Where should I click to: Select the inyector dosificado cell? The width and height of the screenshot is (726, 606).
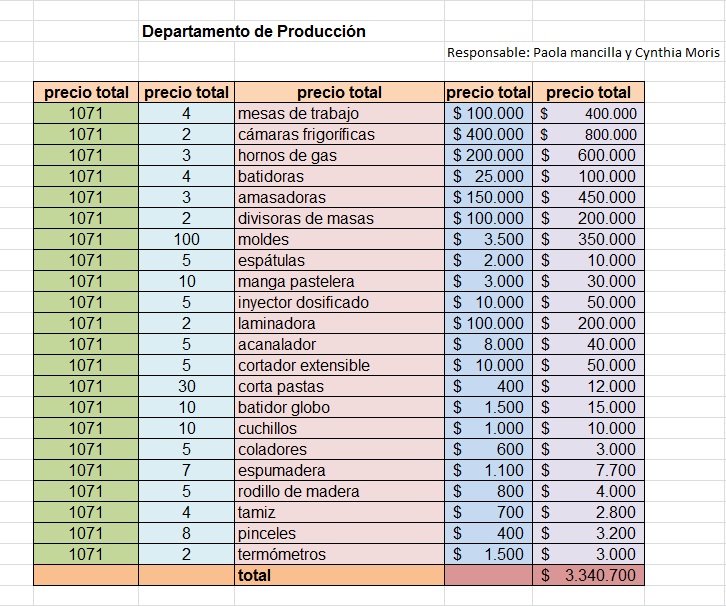pos(339,302)
